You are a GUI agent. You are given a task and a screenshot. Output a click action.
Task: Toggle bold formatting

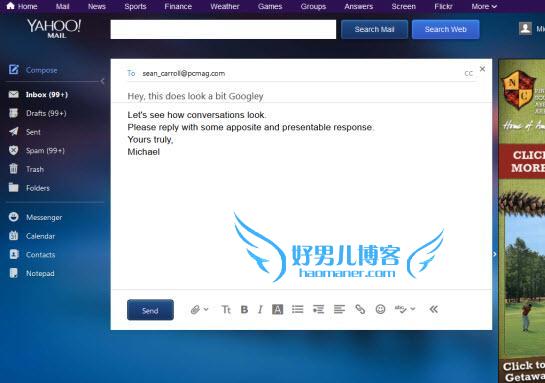[x=244, y=309]
